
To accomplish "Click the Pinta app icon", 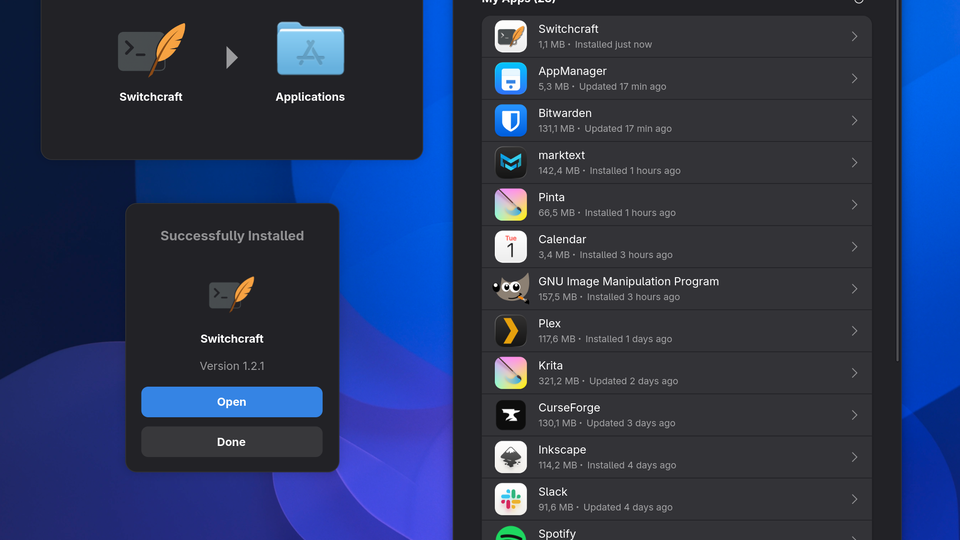I will 511,204.
